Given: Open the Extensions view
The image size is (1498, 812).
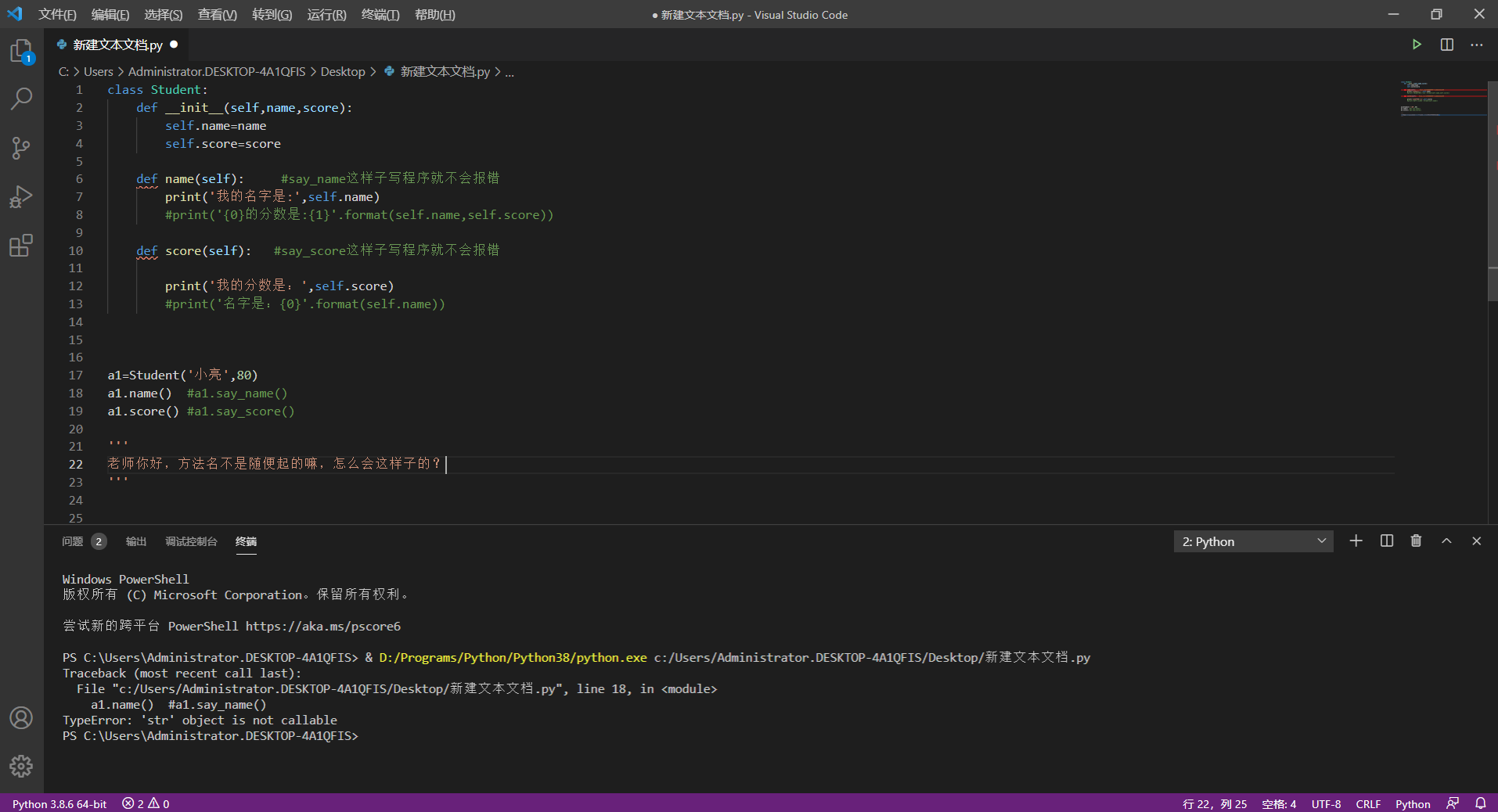Looking at the screenshot, I should pyautogui.click(x=21, y=246).
